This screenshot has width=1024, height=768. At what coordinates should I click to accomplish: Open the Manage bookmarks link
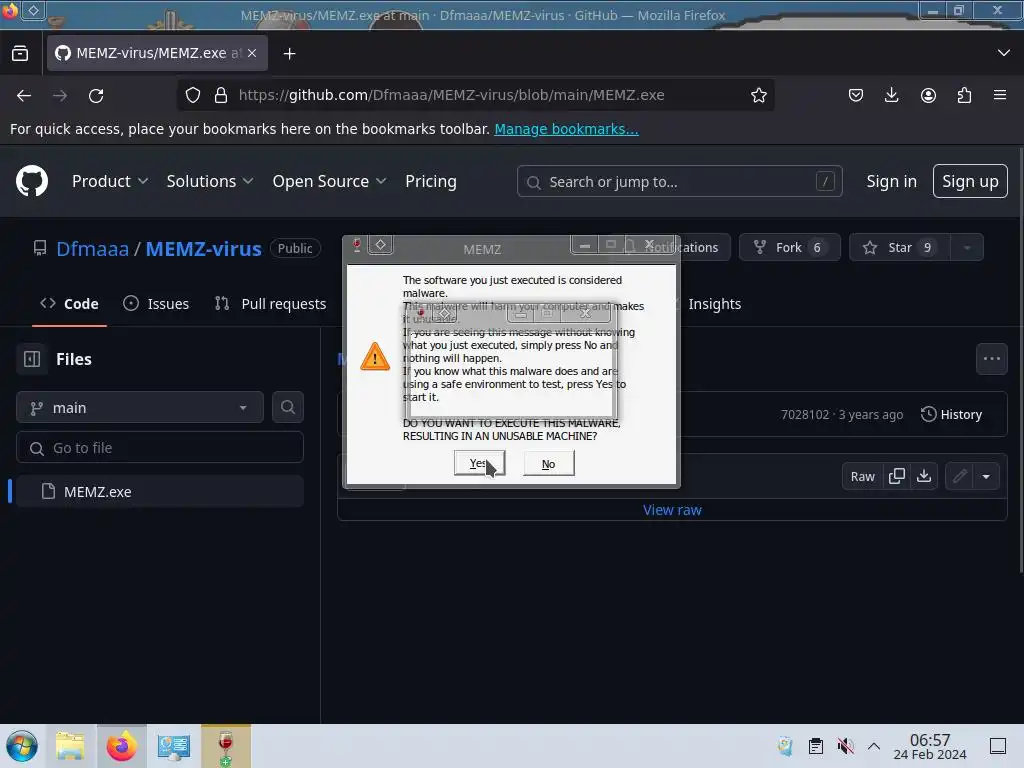point(566,129)
